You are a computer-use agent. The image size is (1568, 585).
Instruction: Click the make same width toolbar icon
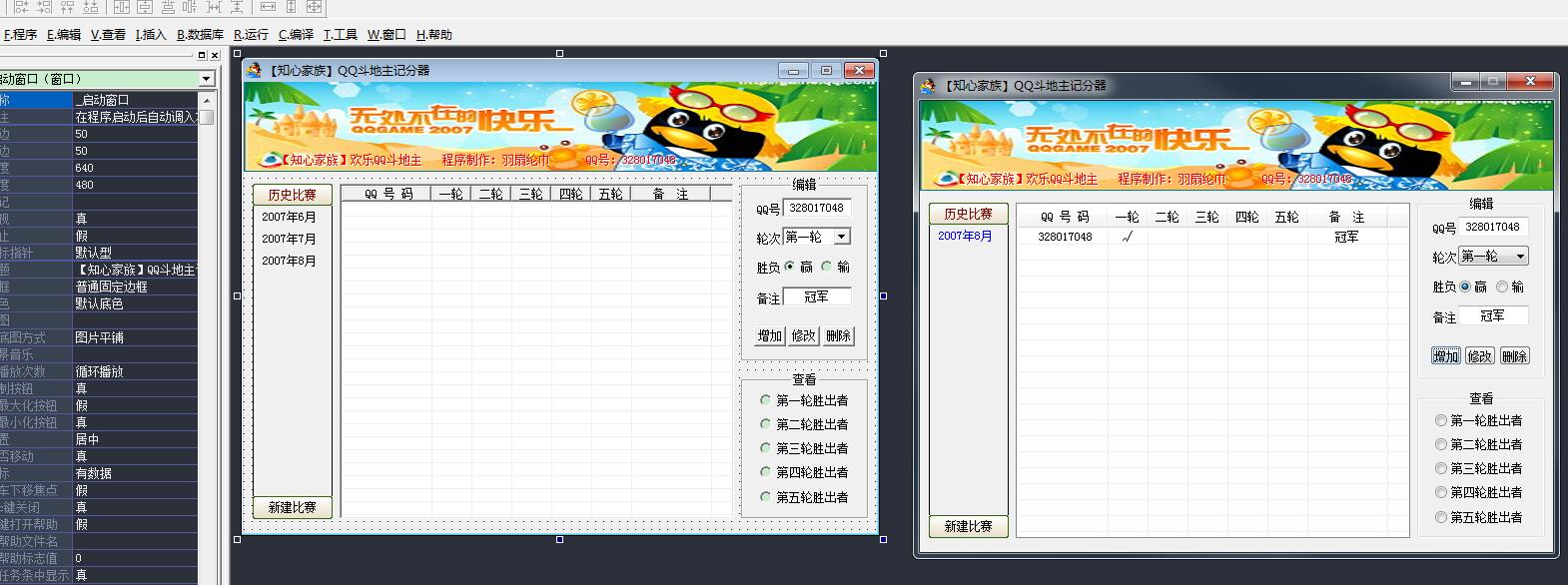(268, 6)
